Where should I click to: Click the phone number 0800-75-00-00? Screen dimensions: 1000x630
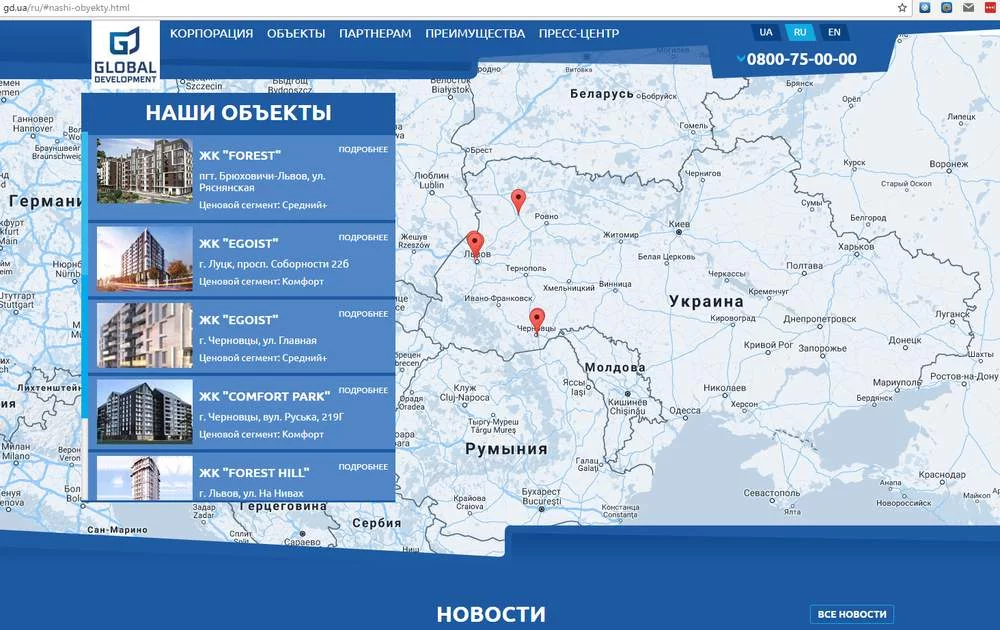click(802, 59)
